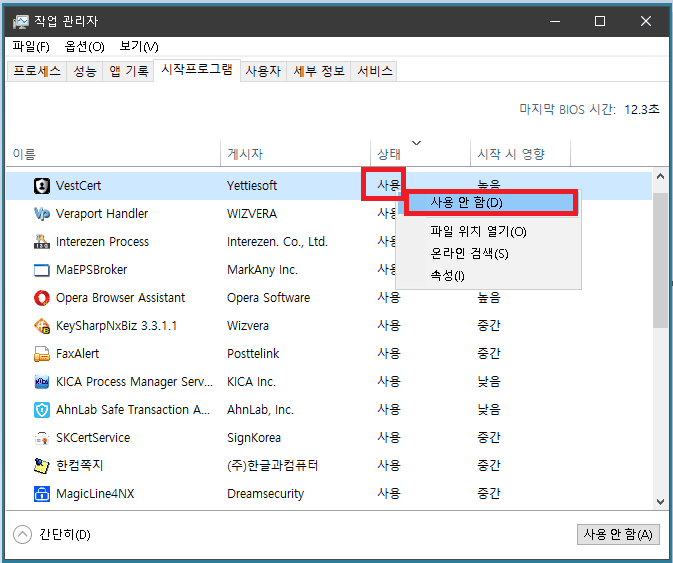Click publisher Dreamsecurity

click(x=265, y=494)
